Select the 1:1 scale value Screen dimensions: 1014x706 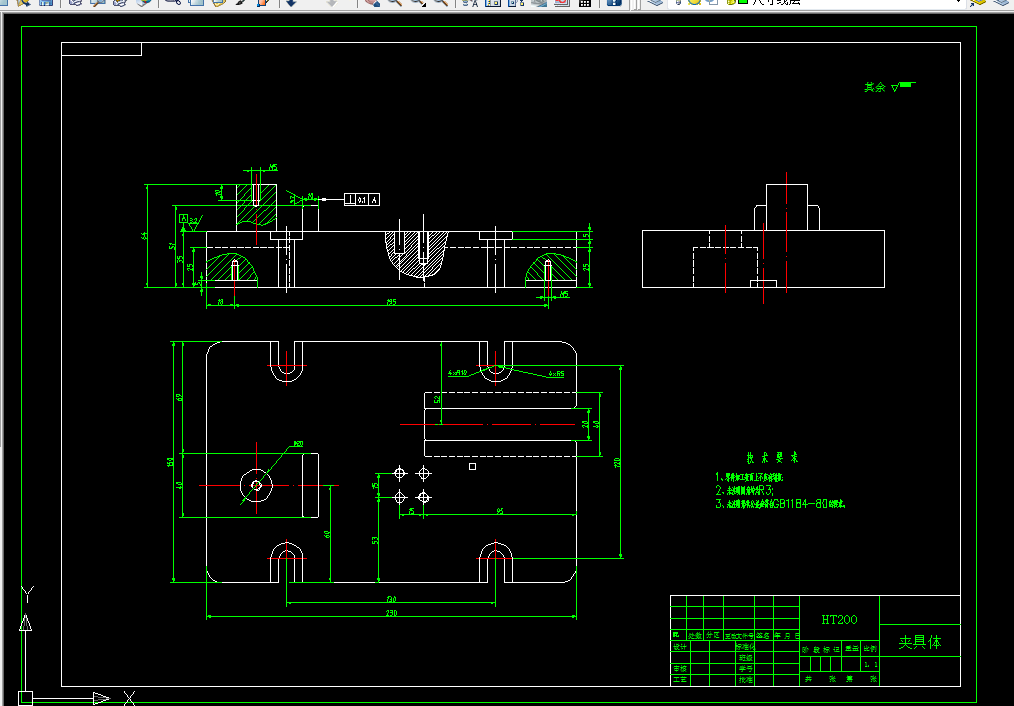(x=870, y=664)
